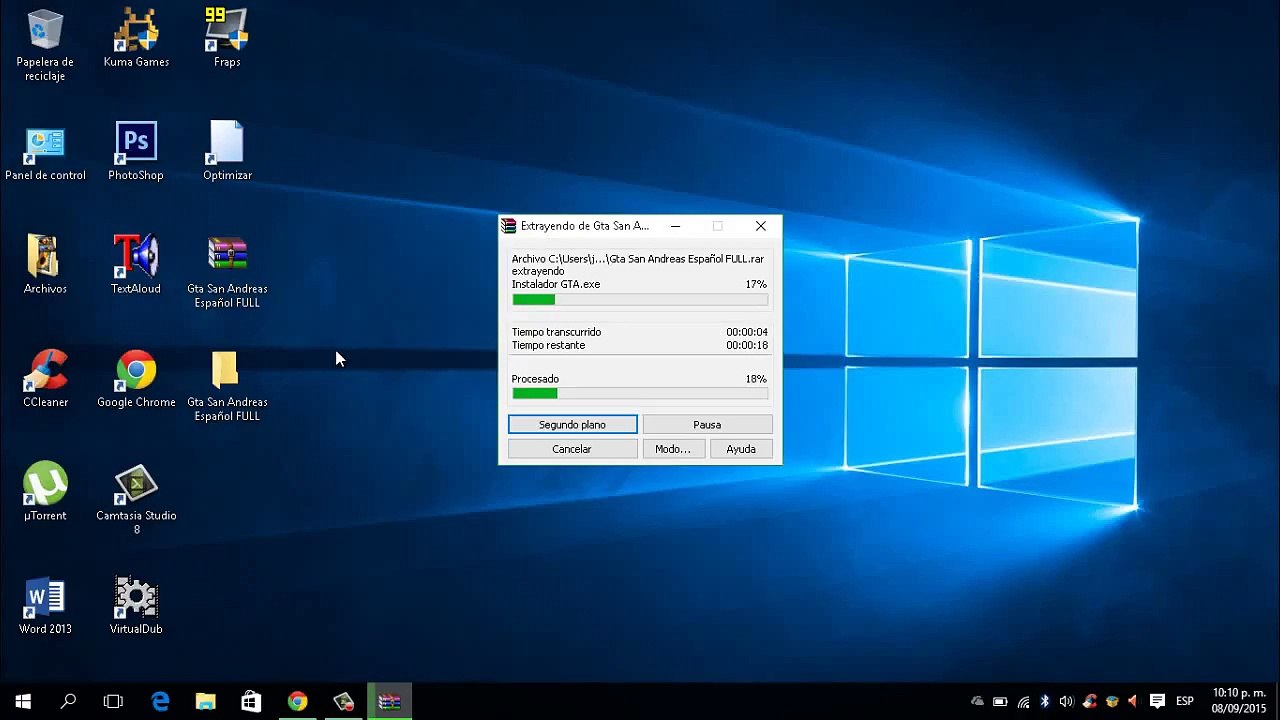Minimize the extraction dialog

(x=675, y=226)
